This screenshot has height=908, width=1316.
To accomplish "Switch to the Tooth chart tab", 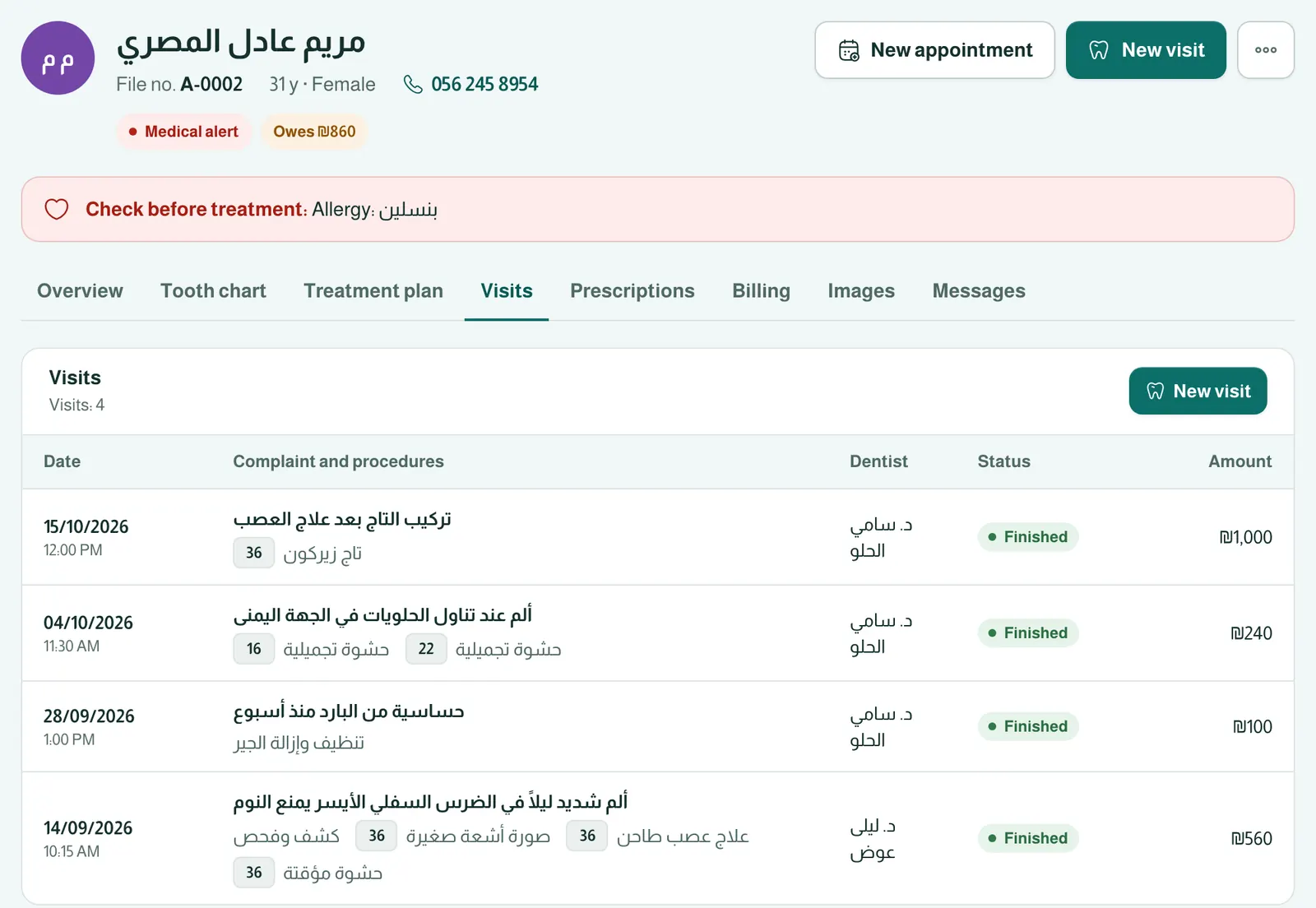I will coord(213,291).
